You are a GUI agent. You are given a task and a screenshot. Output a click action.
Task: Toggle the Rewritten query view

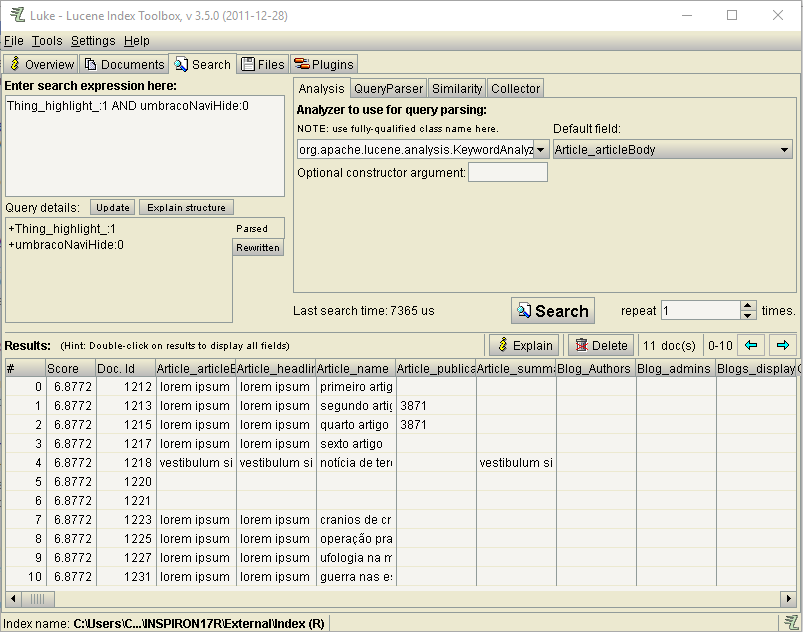258,247
